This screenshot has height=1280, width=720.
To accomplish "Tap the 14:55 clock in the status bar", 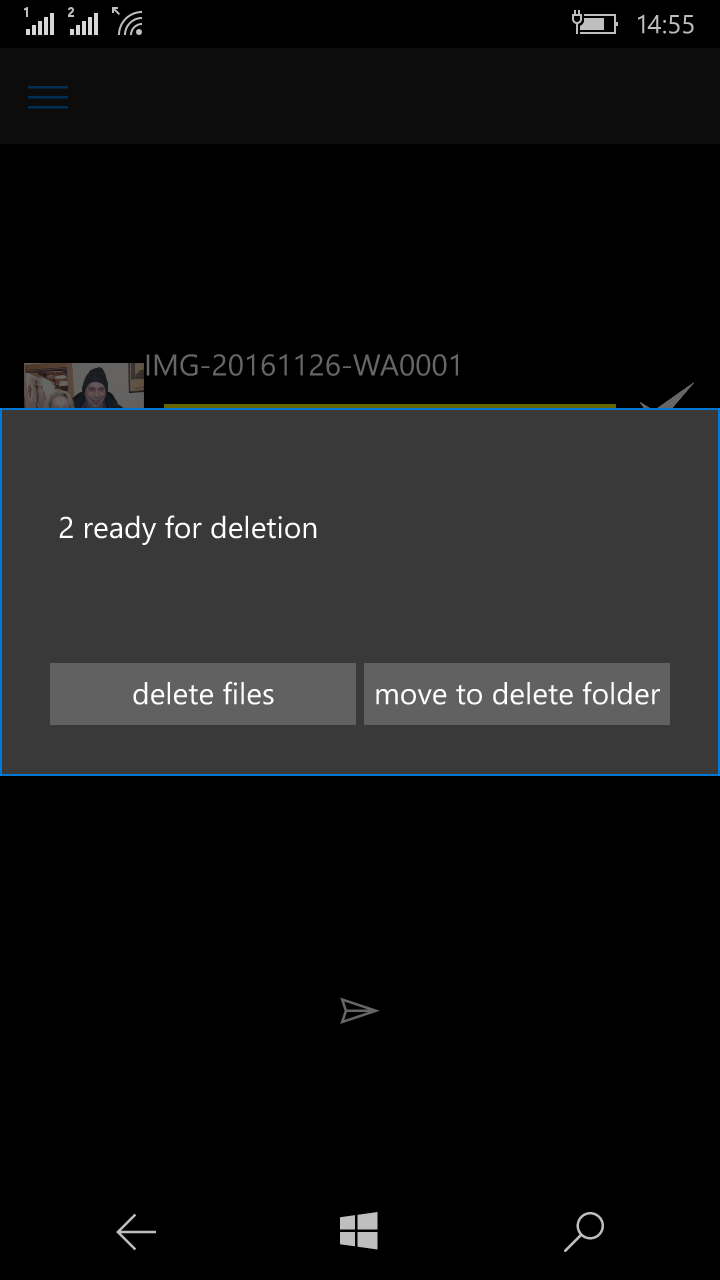I will pyautogui.click(x=665, y=24).
